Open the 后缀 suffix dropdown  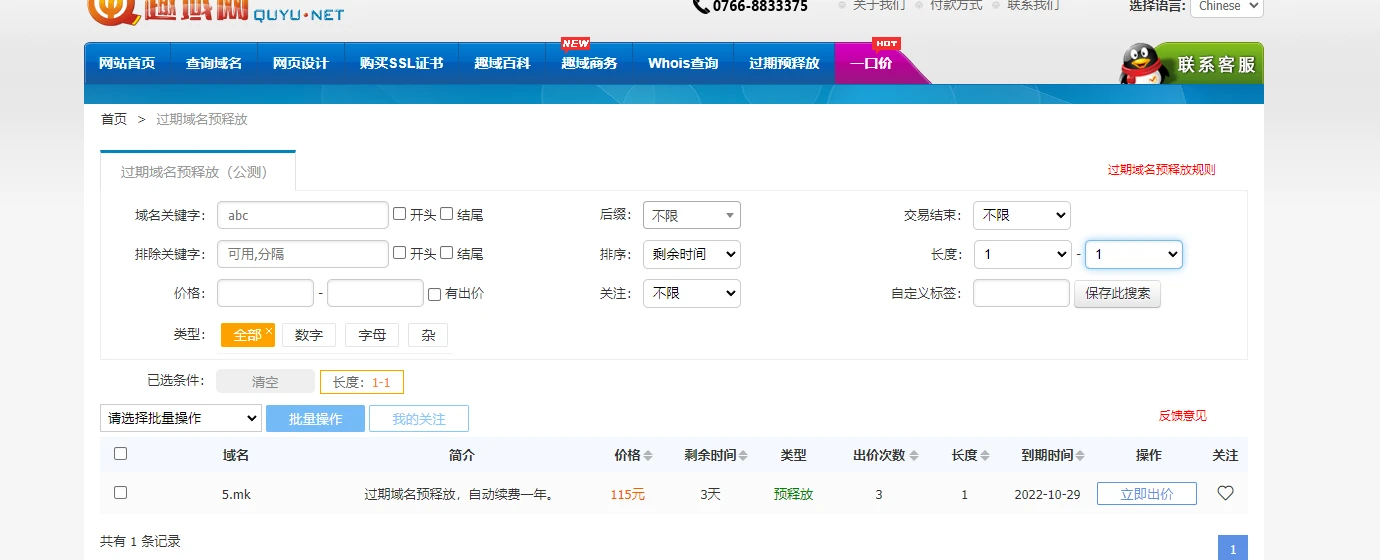click(x=692, y=215)
